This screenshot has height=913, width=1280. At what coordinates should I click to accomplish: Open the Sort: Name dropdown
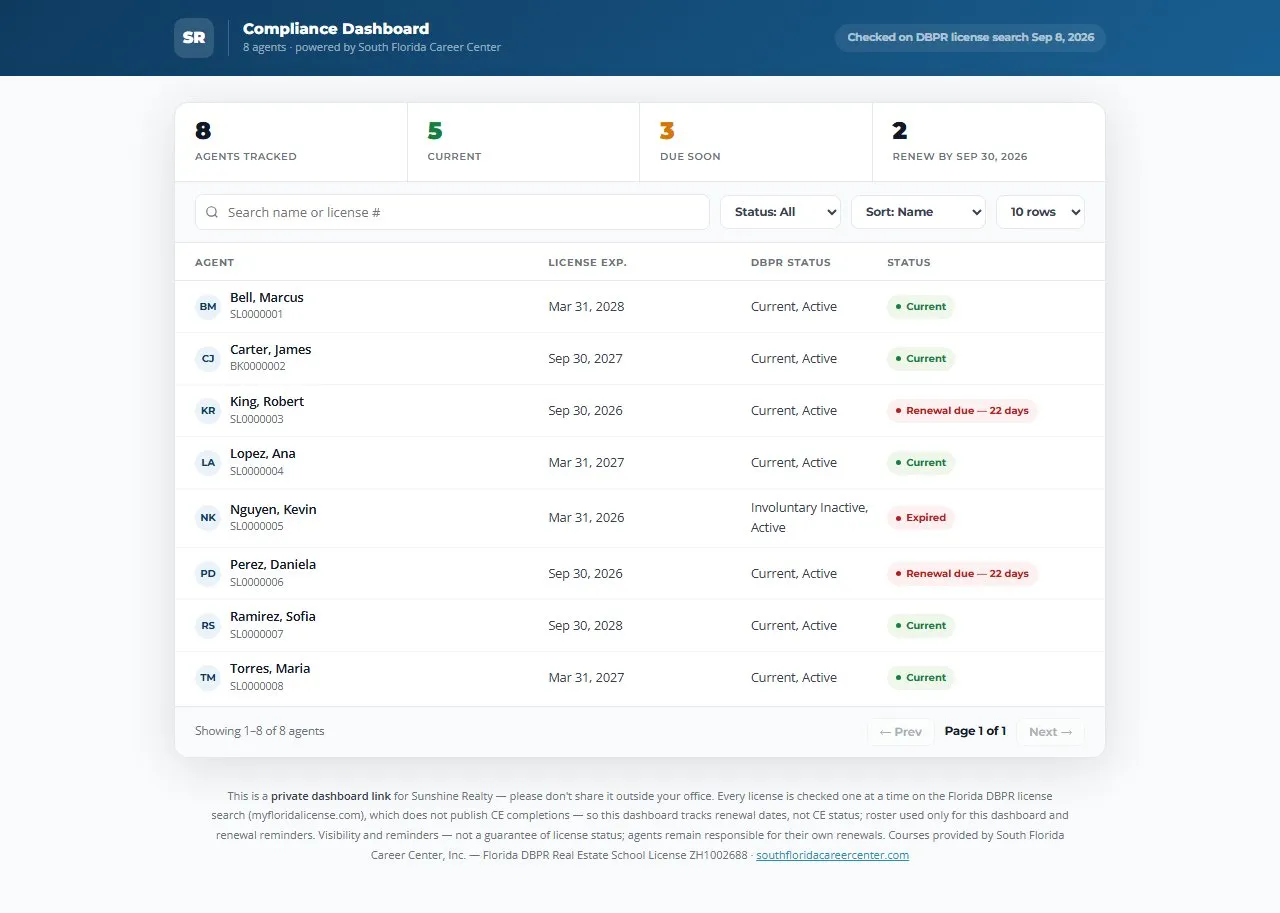click(918, 212)
